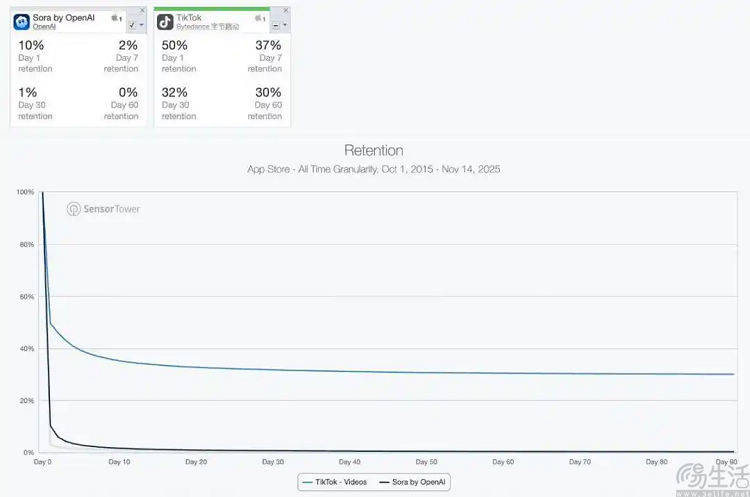Click the TikTok app icon
This screenshot has height=497, width=750.
pyautogui.click(x=166, y=21)
